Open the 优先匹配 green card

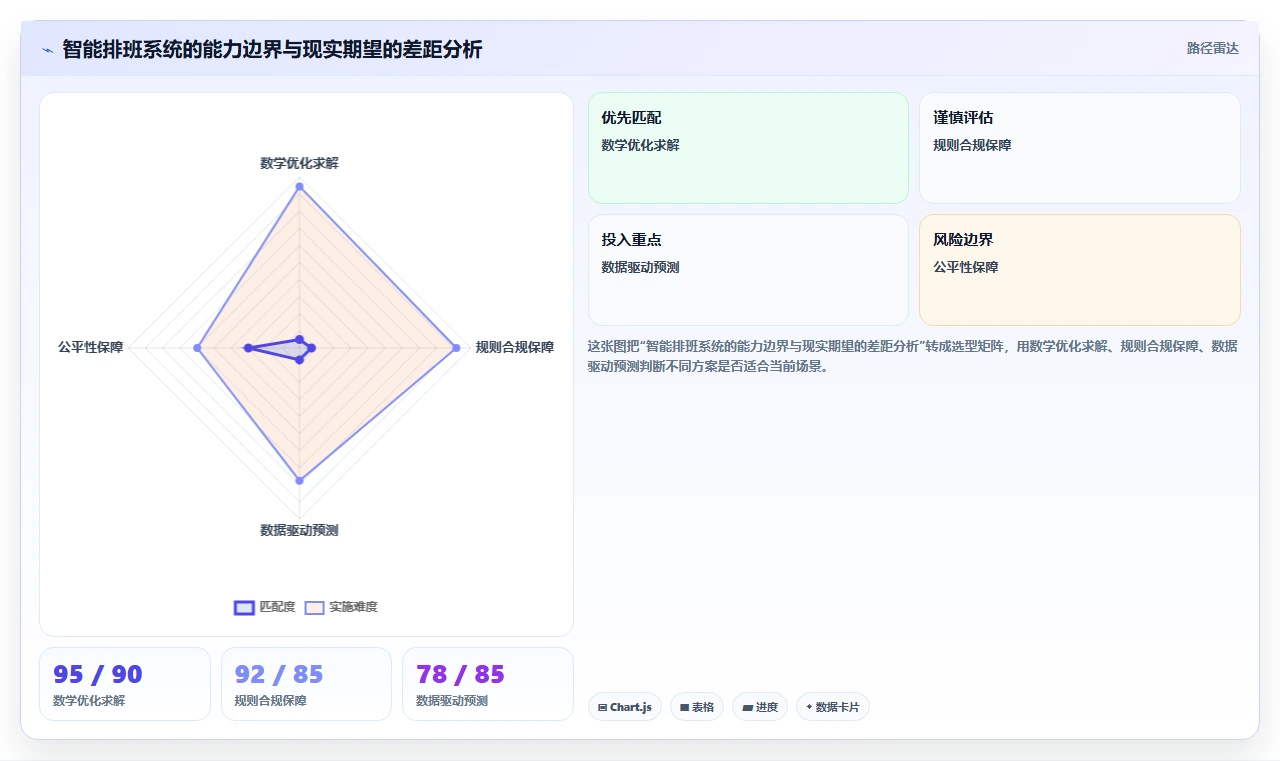tap(748, 148)
